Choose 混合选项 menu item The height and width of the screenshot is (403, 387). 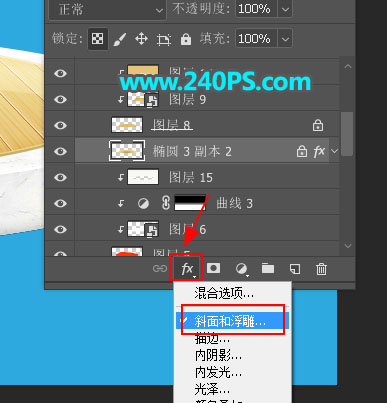coord(232,293)
